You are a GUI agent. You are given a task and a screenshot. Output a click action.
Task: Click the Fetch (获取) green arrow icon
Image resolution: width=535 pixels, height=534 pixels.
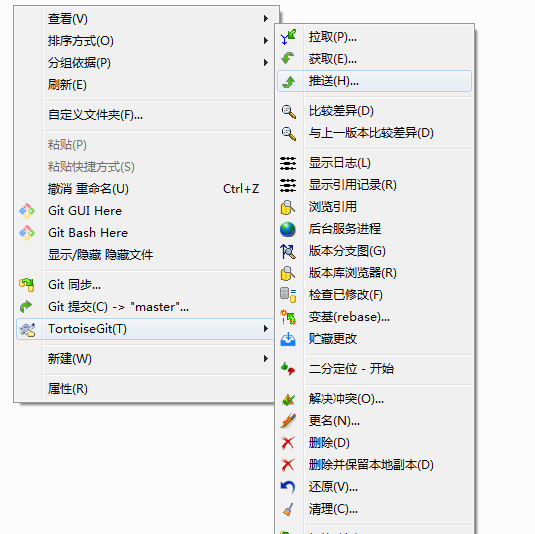[x=288, y=59]
